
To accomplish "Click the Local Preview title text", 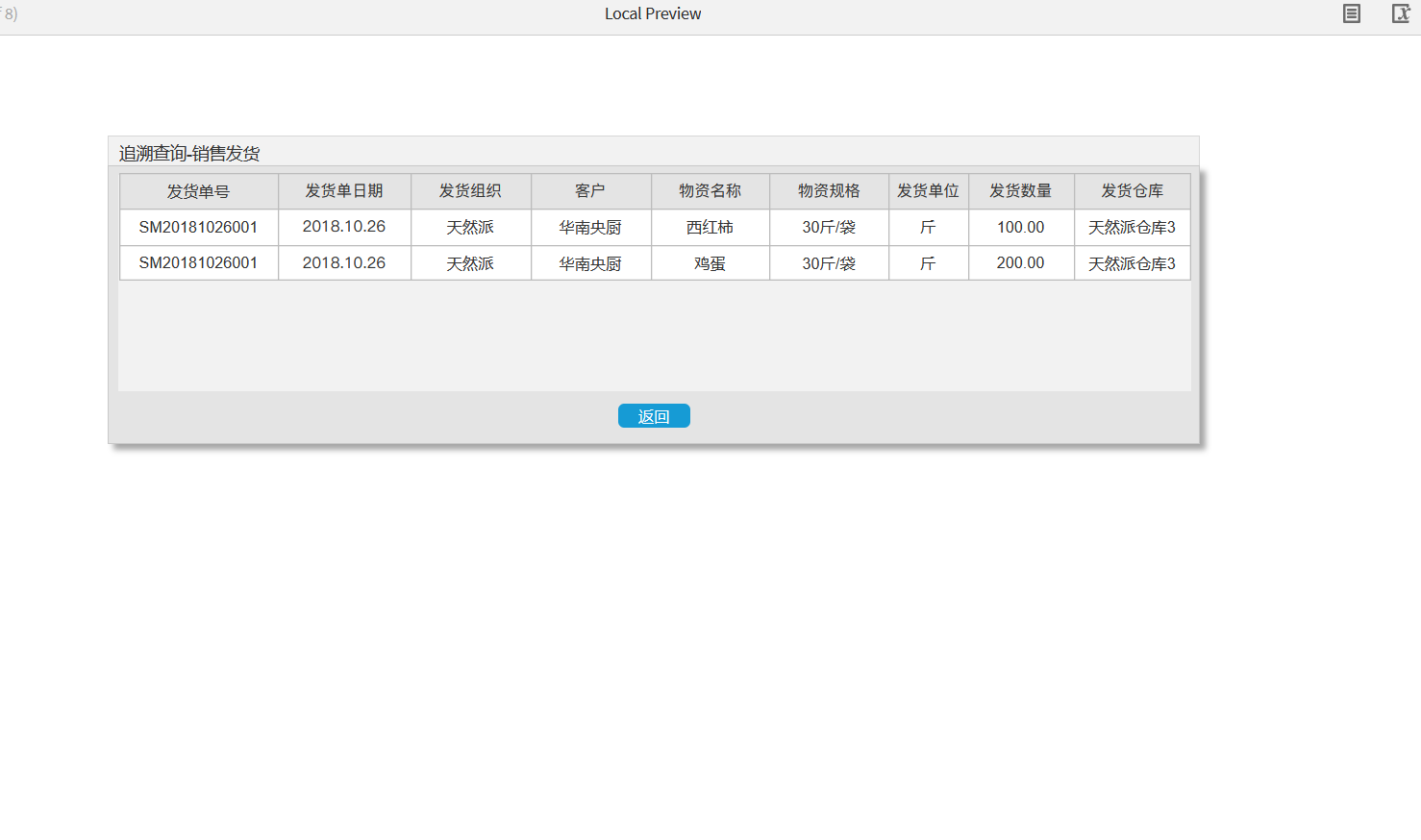I will pyautogui.click(x=653, y=13).
